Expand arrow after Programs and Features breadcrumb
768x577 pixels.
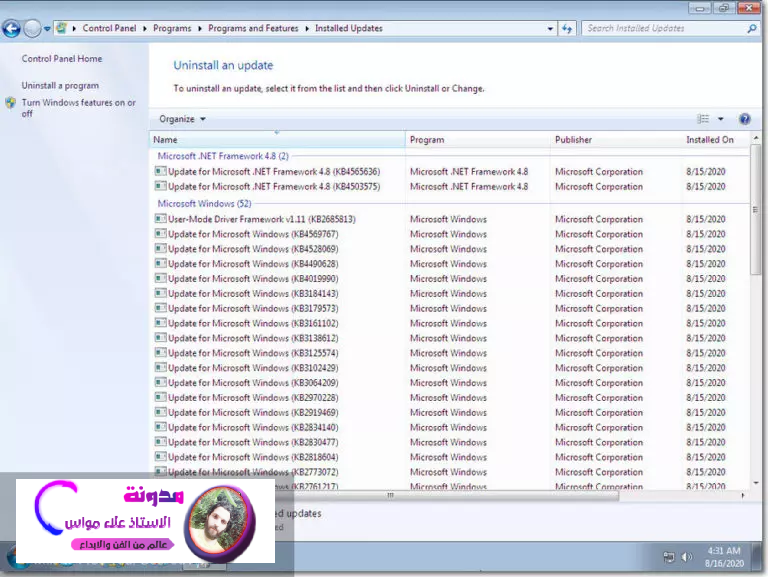(307, 29)
